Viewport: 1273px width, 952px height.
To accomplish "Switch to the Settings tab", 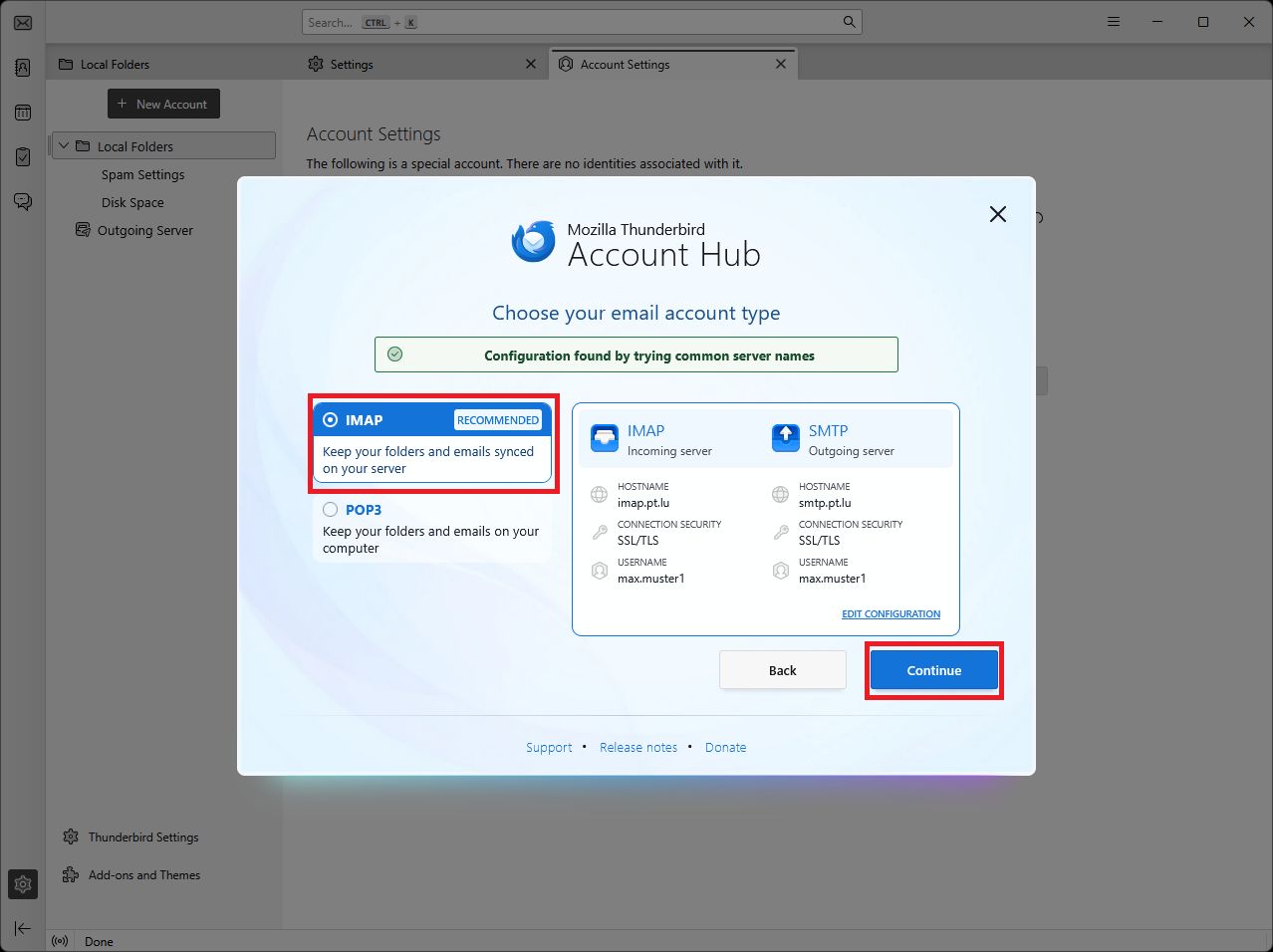I will [352, 65].
